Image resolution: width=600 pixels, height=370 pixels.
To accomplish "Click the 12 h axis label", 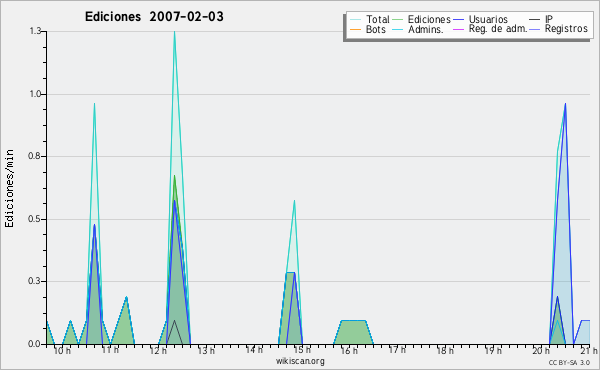I will [158, 350].
